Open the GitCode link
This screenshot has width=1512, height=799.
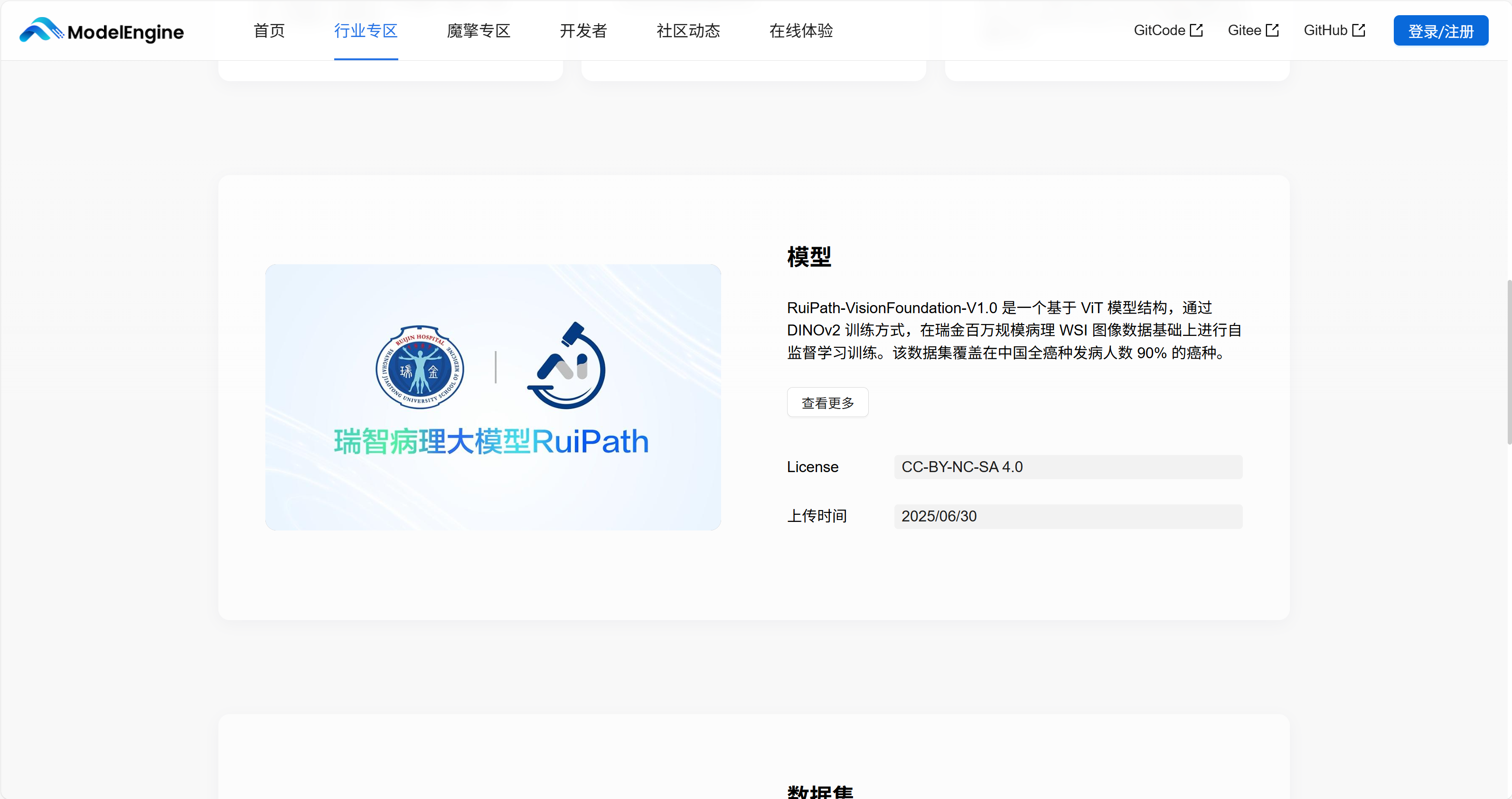pos(1161,29)
